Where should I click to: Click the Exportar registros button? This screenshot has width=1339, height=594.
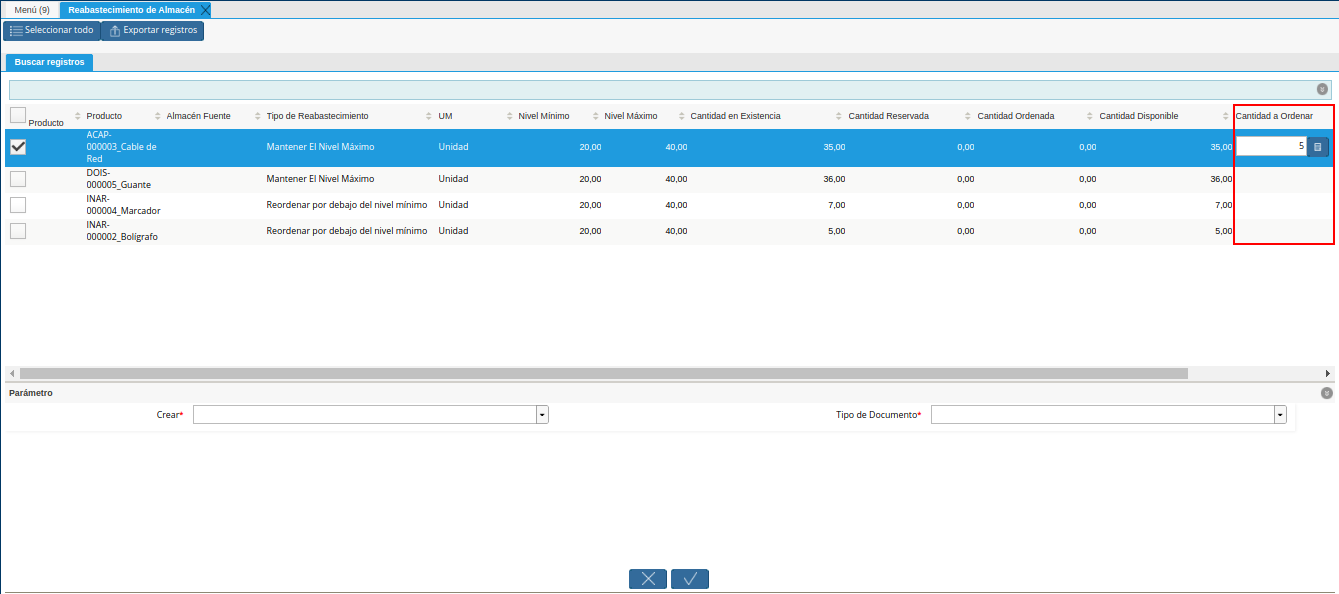tap(153, 30)
